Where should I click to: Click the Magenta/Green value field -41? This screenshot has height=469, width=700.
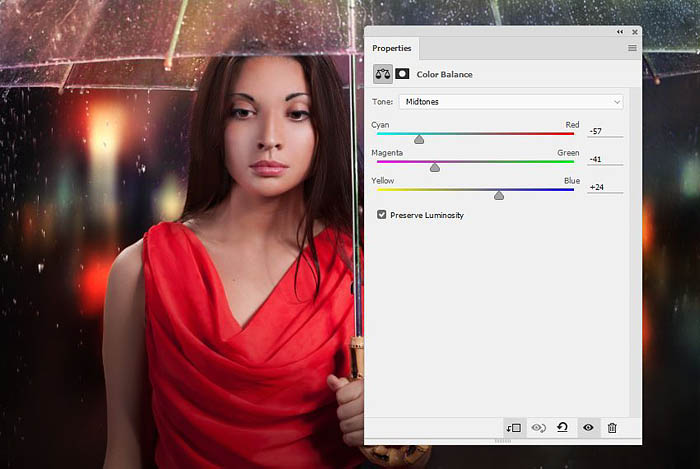pos(605,159)
